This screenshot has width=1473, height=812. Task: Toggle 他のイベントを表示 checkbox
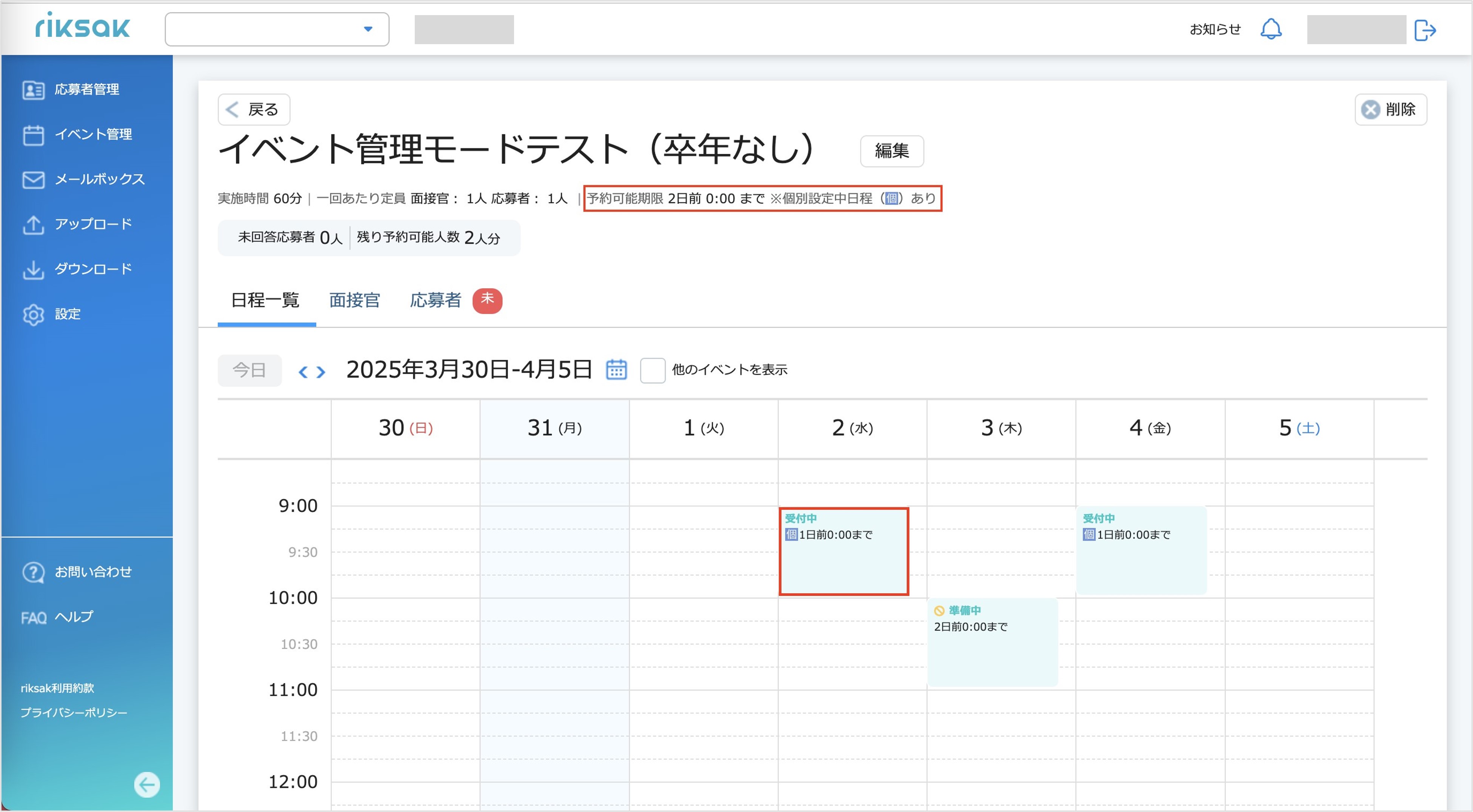point(653,371)
